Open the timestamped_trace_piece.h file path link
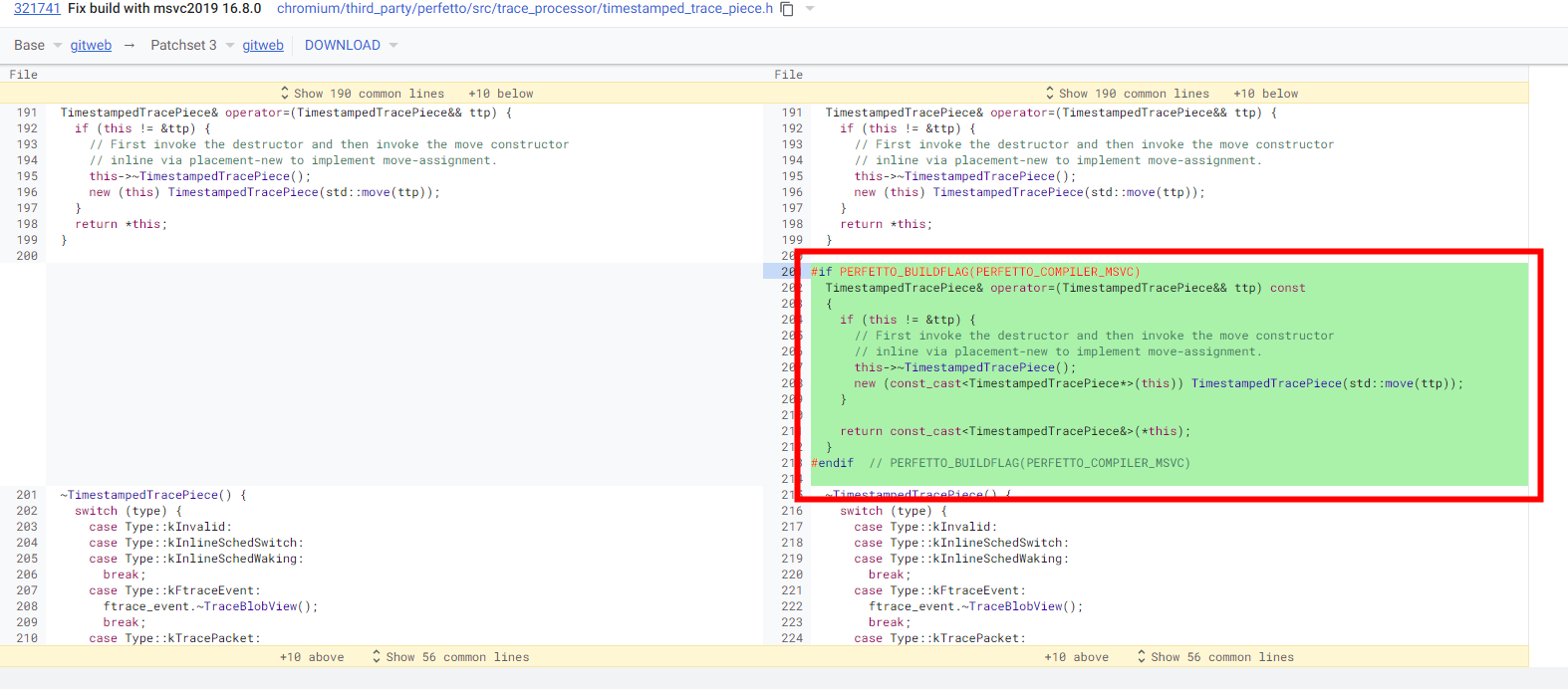 click(x=525, y=8)
